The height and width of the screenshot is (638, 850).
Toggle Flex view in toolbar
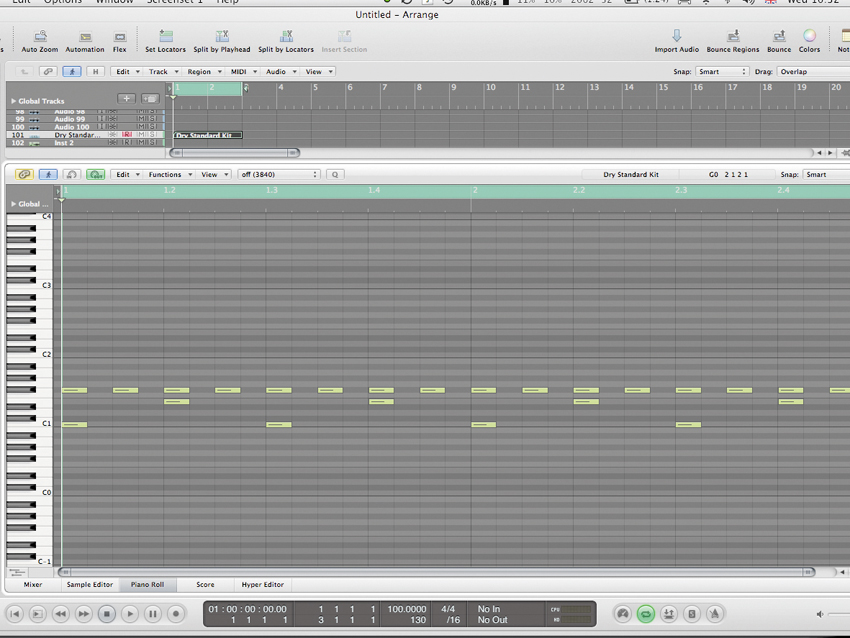point(120,37)
